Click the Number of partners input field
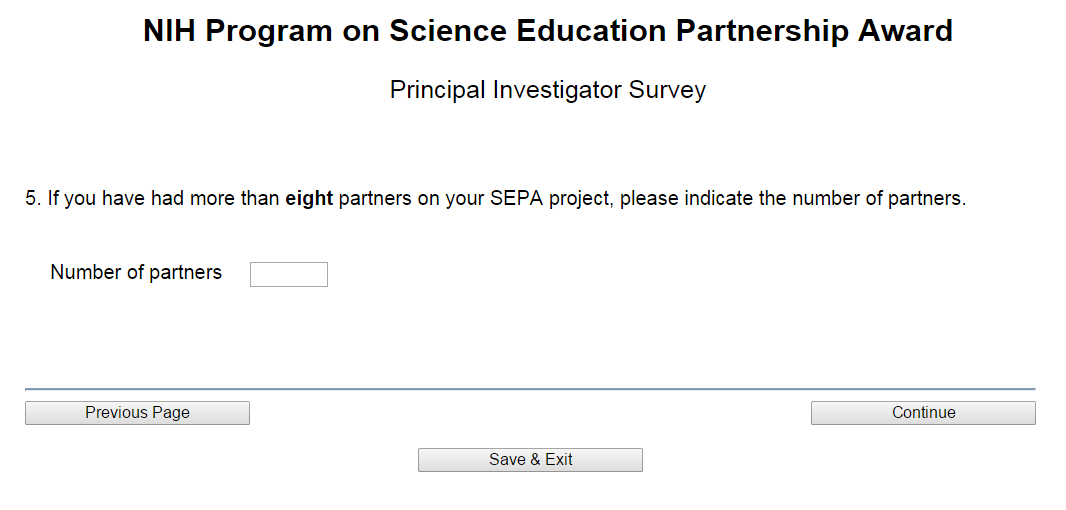The height and width of the screenshot is (510, 1066). (288, 274)
